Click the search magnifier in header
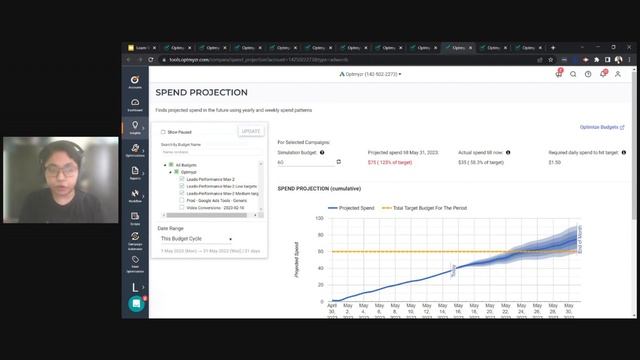The image size is (640, 360). [573, 74]
